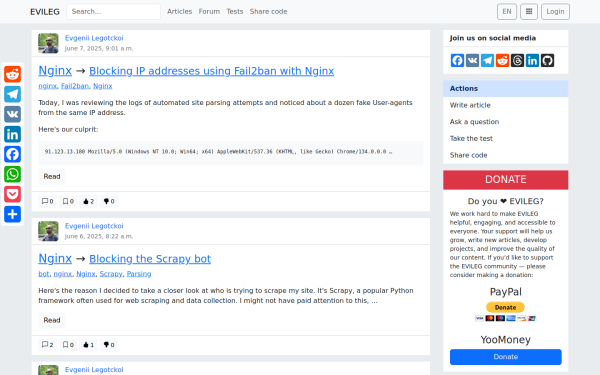Open more share options plus icon
Screen dimensions: 600x375
[12, 214]
